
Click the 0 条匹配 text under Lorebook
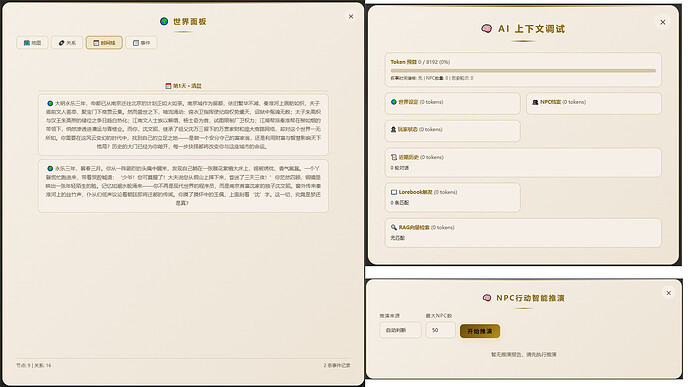400,203
